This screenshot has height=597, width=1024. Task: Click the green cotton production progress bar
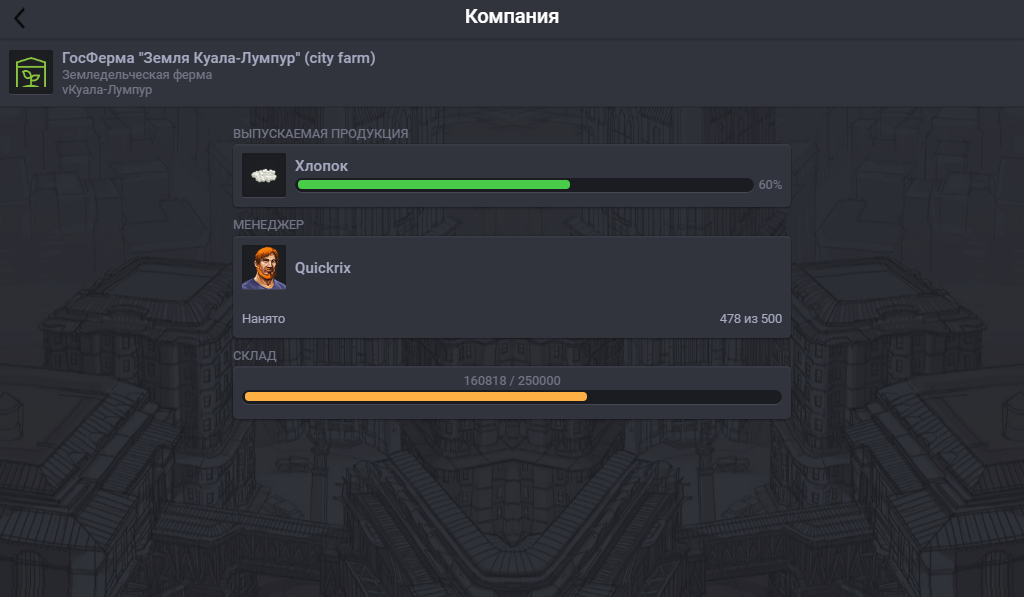[x=524, y=185]
